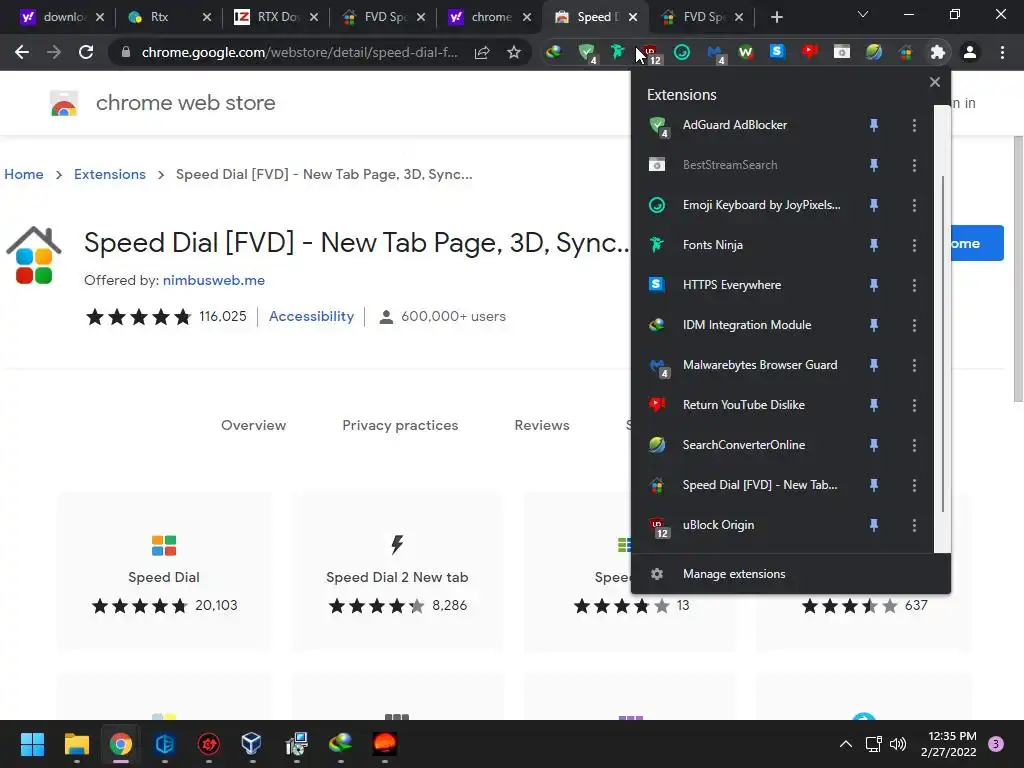This screenshot has width=1024, height=768.
Task: Click the BestStreamSearch toolbar icon
Action: pyautogui.click(x=842, y=52)
